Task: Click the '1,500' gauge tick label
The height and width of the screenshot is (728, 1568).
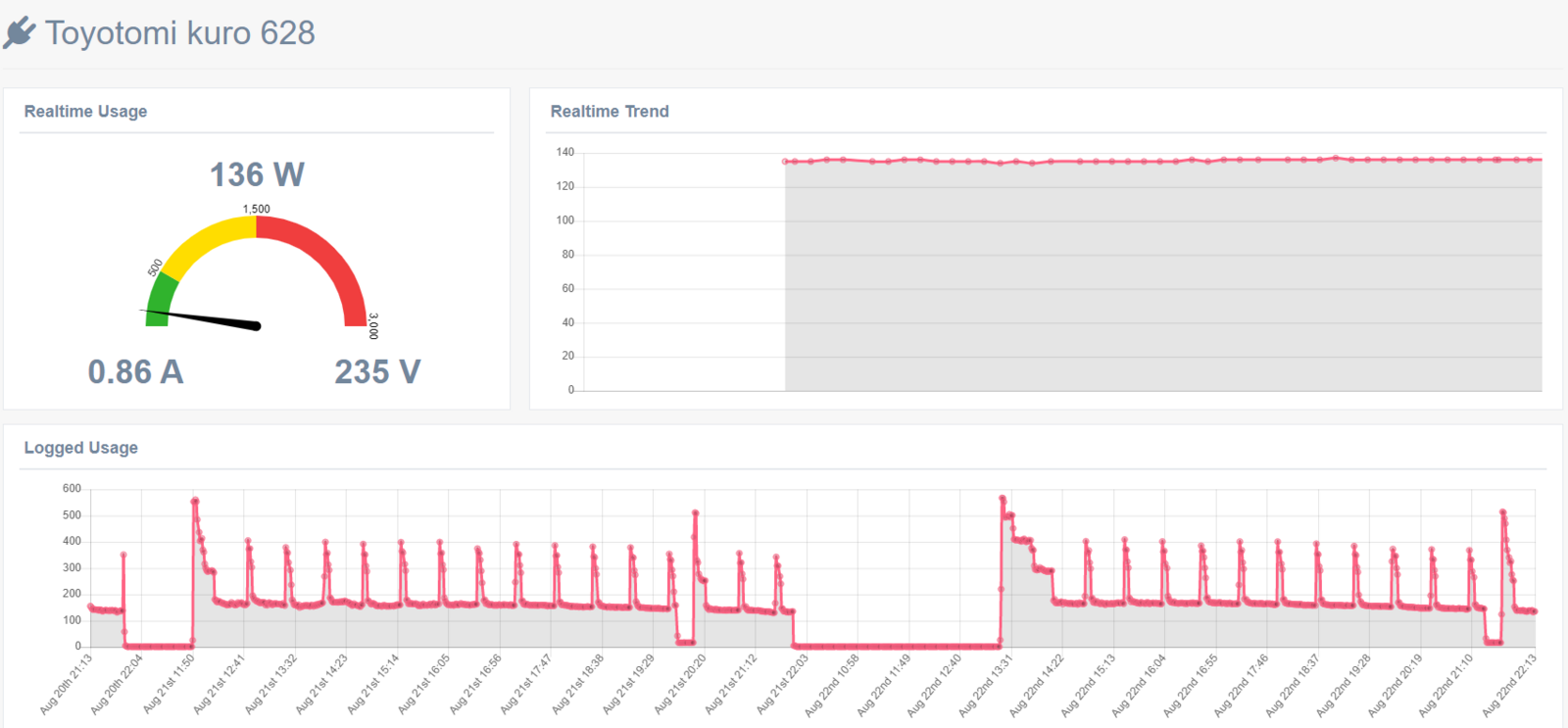Action: 257,209
